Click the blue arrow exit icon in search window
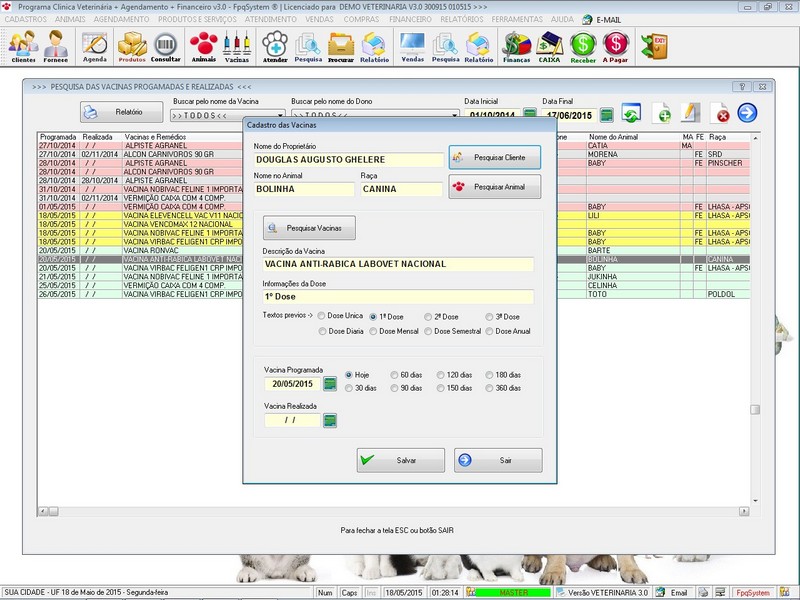The height and width of the screenshot is (600, 800). 747,113
